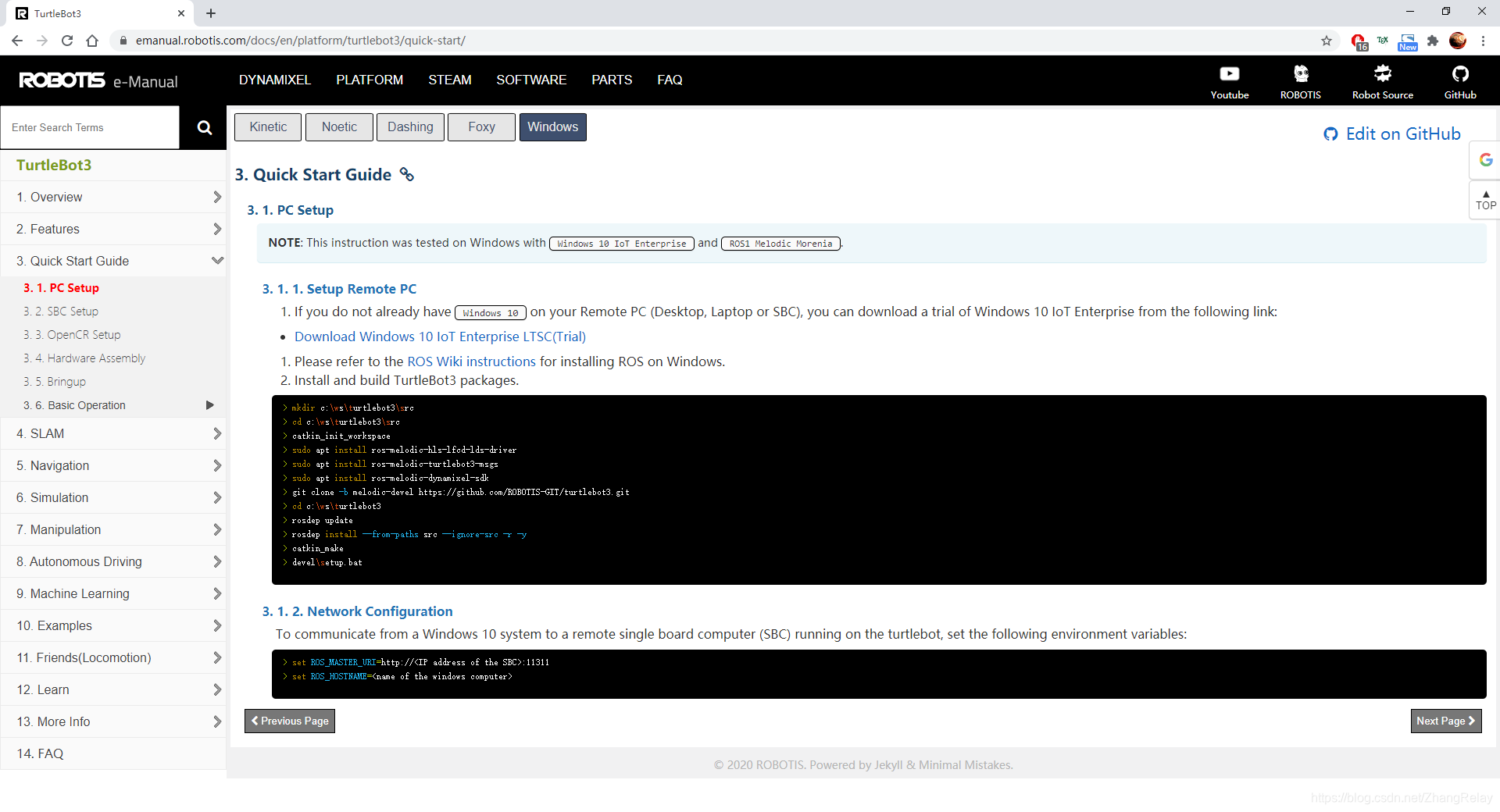1500x812 pixels.
Task: Click the Next Page button
Action: (1445, 721)
